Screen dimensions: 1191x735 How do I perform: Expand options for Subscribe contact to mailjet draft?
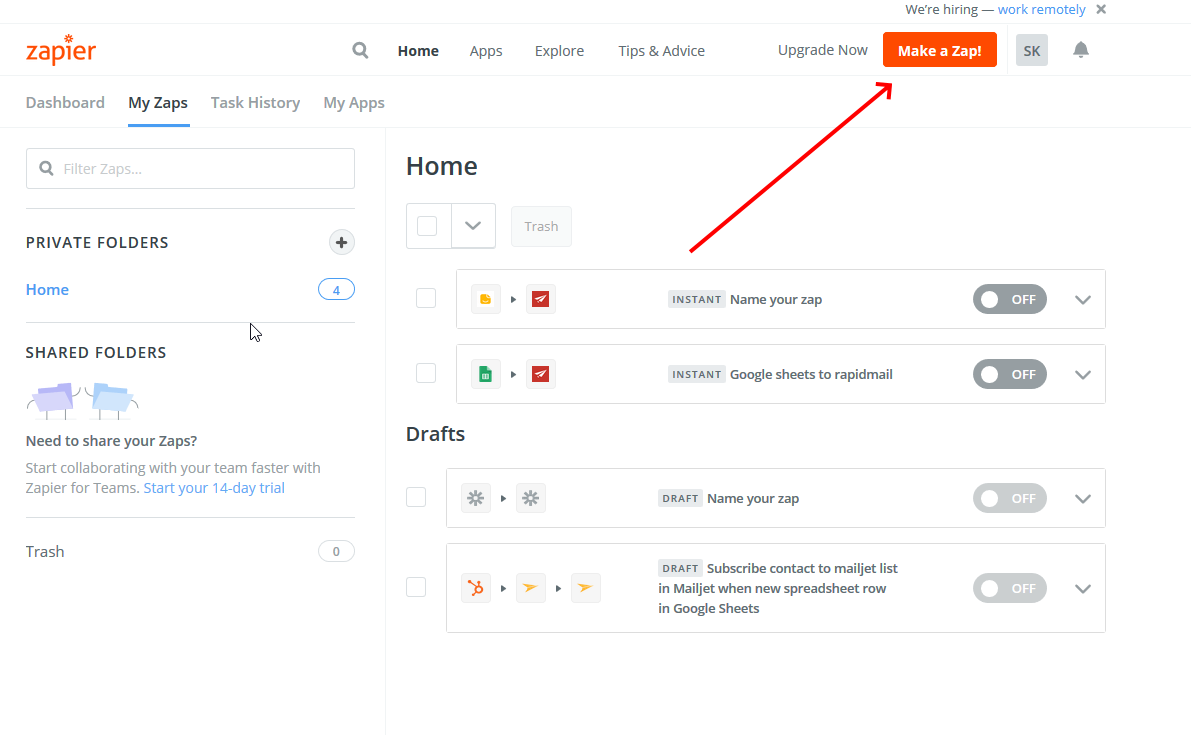tap(1082, 589)
